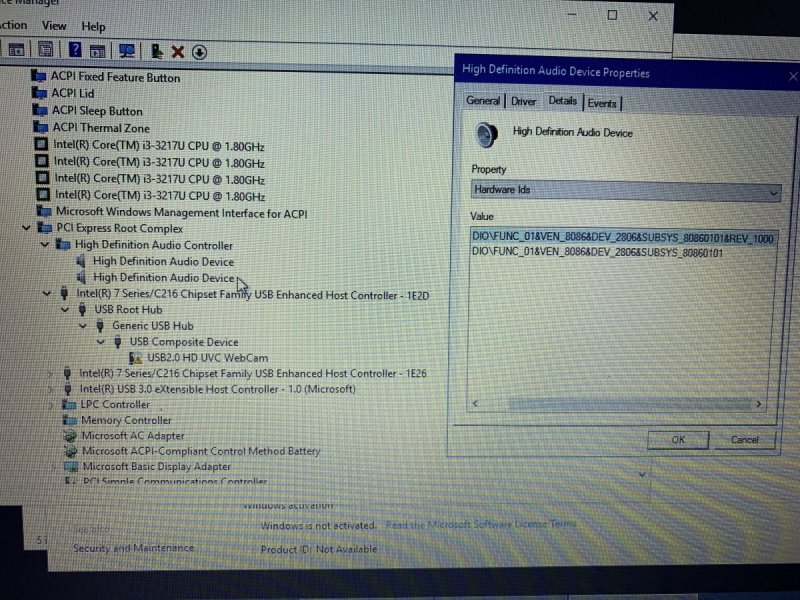Click the Microsoft AC Adapter icon
The width and height of the screenshot is (800, 600).
[70, 435]
